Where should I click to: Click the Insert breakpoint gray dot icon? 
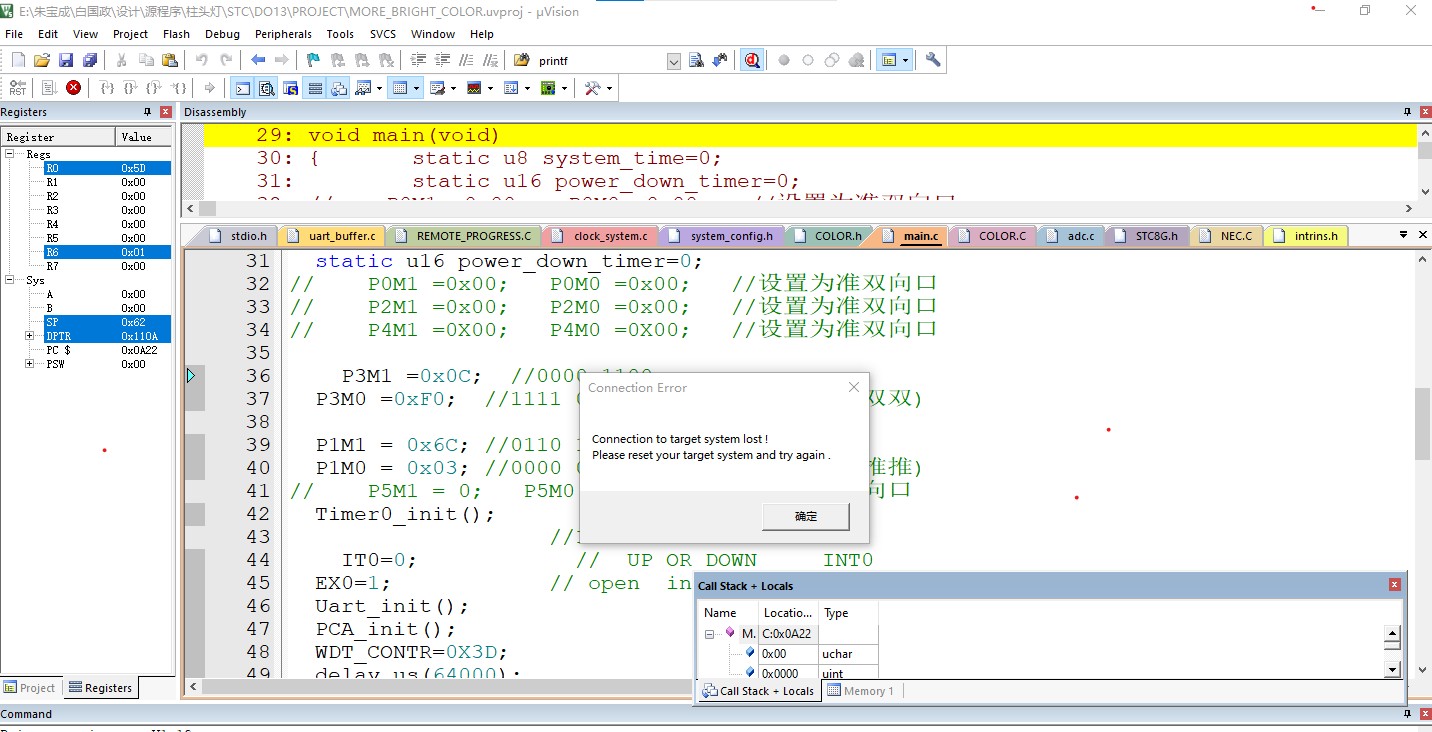click(784, 60)
